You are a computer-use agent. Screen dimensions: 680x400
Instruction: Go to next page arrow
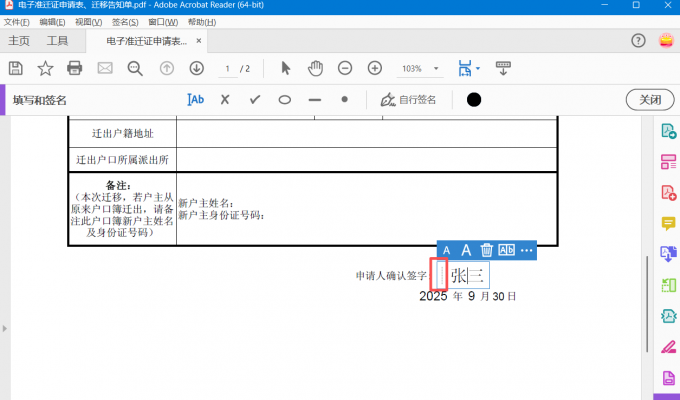(x=196, y=68)
